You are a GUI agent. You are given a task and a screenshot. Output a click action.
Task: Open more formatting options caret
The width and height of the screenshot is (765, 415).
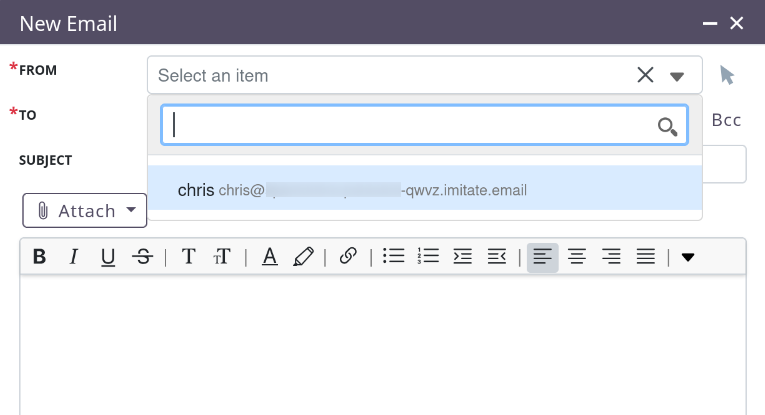click(688, 257)
